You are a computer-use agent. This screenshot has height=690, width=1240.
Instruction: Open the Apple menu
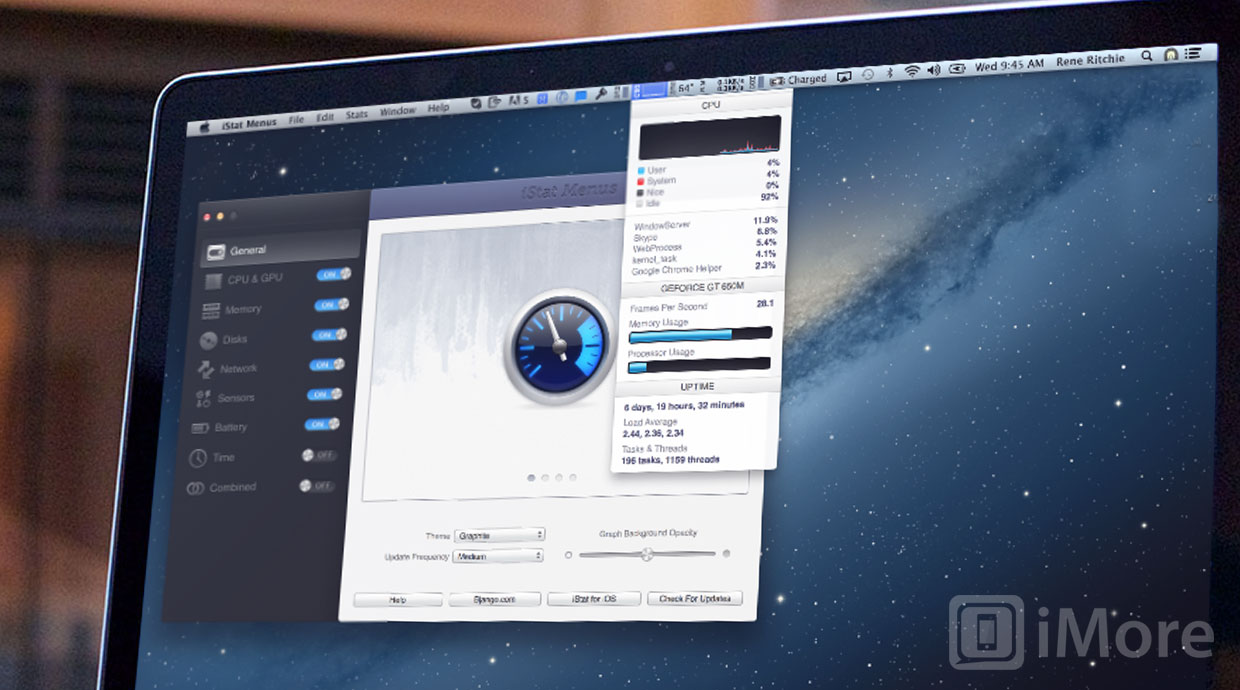click(x=205, y=127)
